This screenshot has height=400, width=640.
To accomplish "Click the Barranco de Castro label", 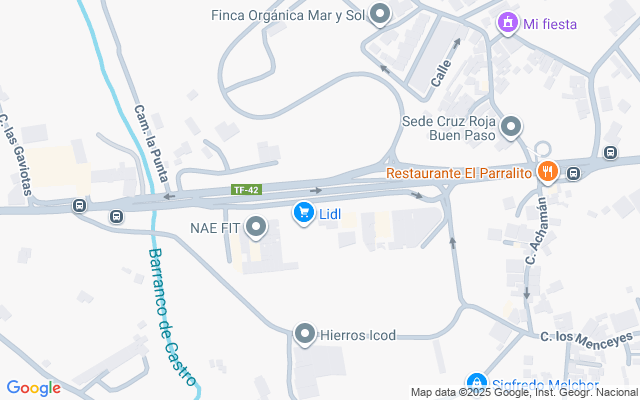I will [171, 317].
